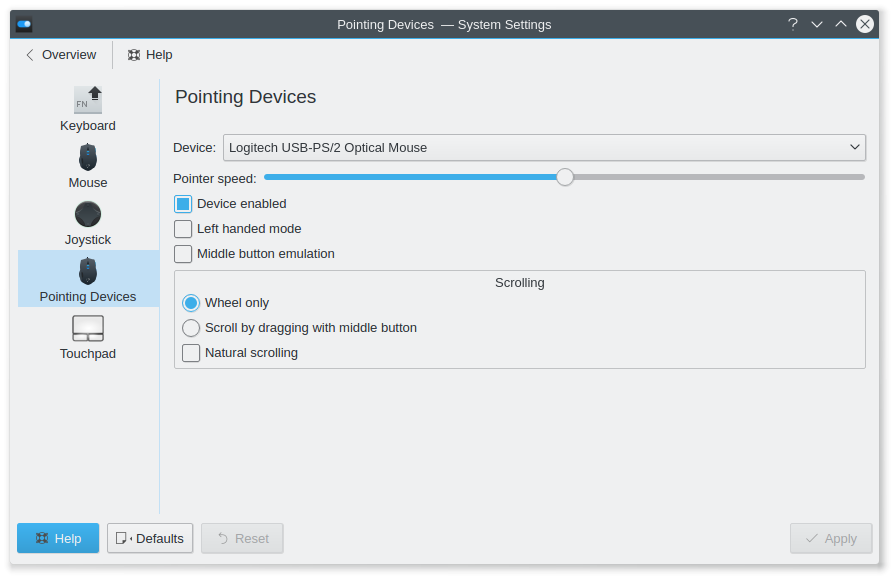895x580 pixels.
Task: Enable Left handed mode
Action: [x=183, y=229]
